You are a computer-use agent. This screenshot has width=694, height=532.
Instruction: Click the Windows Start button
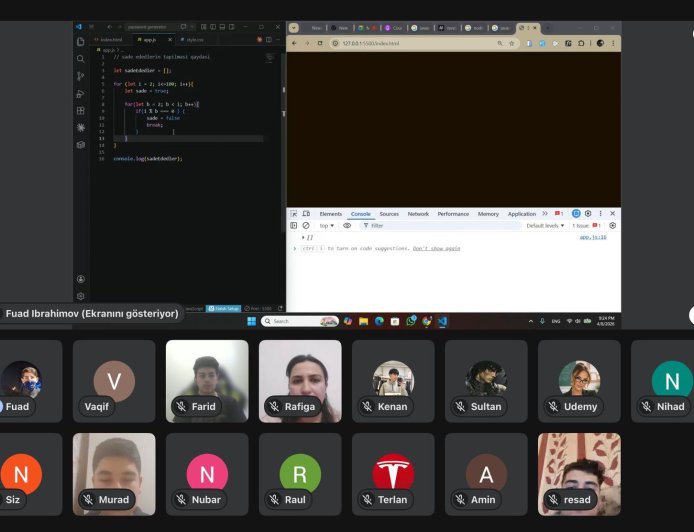(251, 321)
